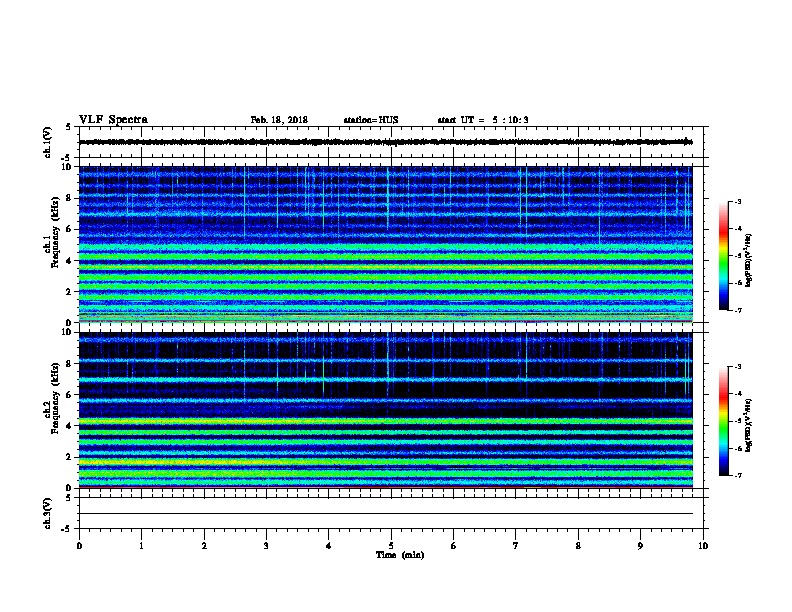
Task: Click the 'station=HUS' label
Action: click(371, 120)
